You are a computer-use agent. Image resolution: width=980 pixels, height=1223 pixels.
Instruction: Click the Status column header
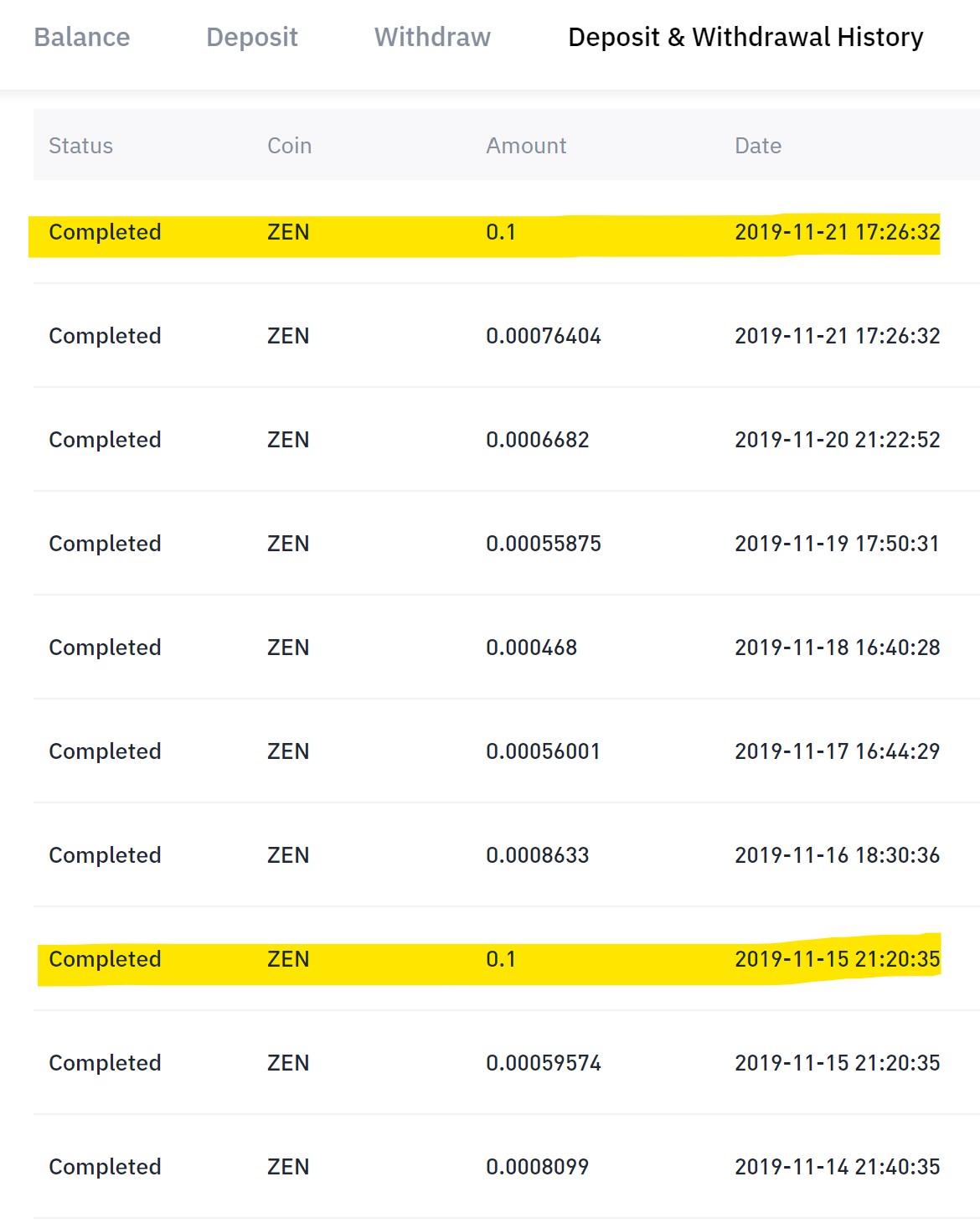80,146
